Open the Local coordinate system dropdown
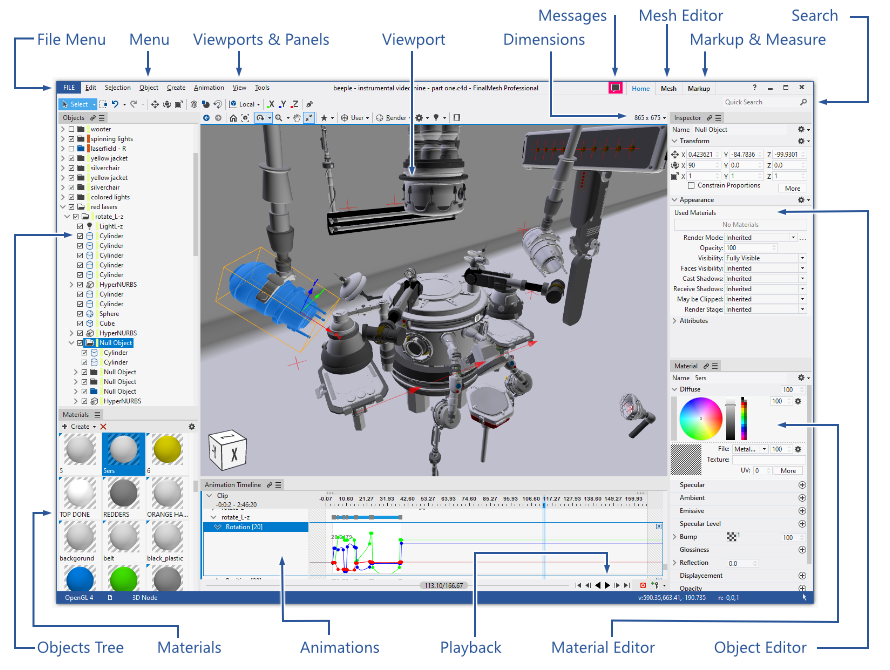890x670 pixels. coord(245,104)
